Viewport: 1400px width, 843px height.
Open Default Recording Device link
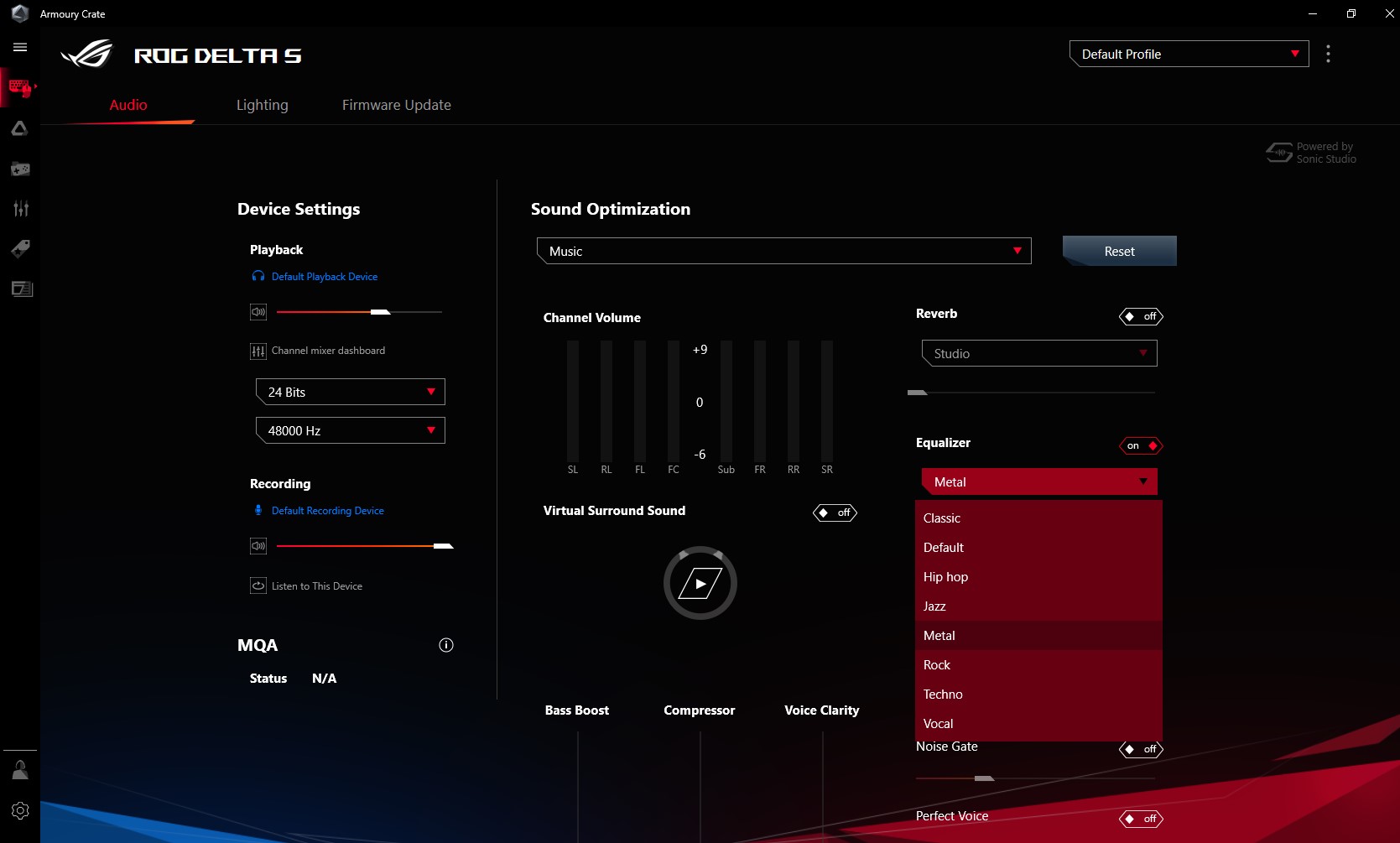coord(328,511)
